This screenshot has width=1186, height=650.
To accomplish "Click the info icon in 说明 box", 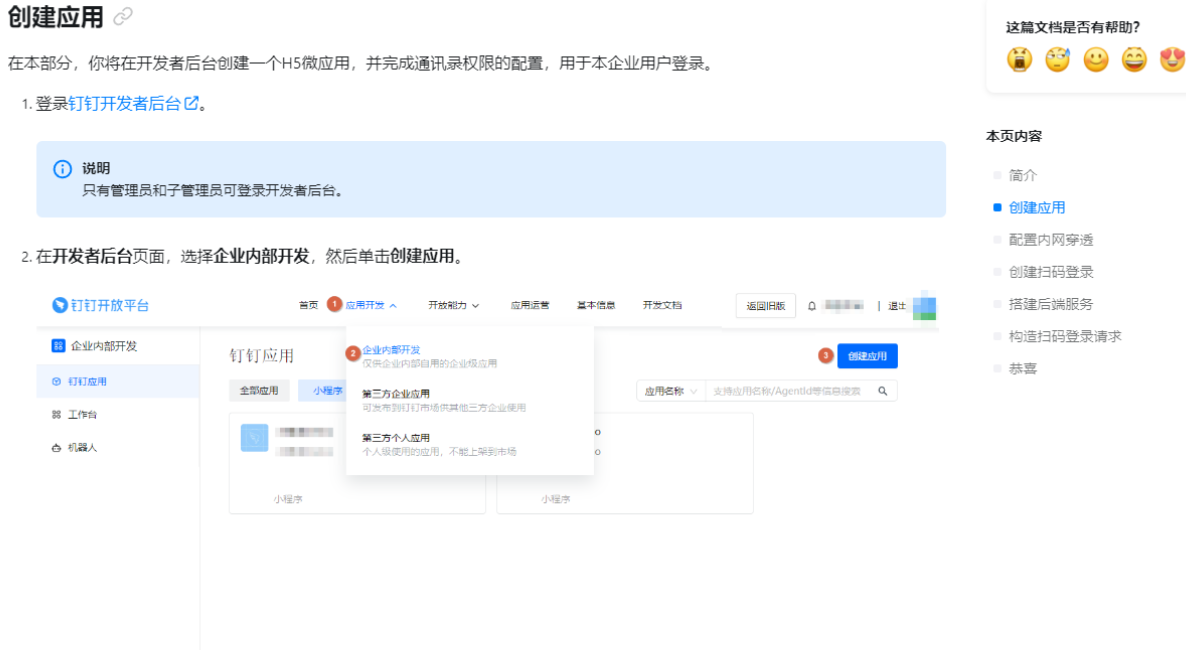I will click(x=62, y=169).
